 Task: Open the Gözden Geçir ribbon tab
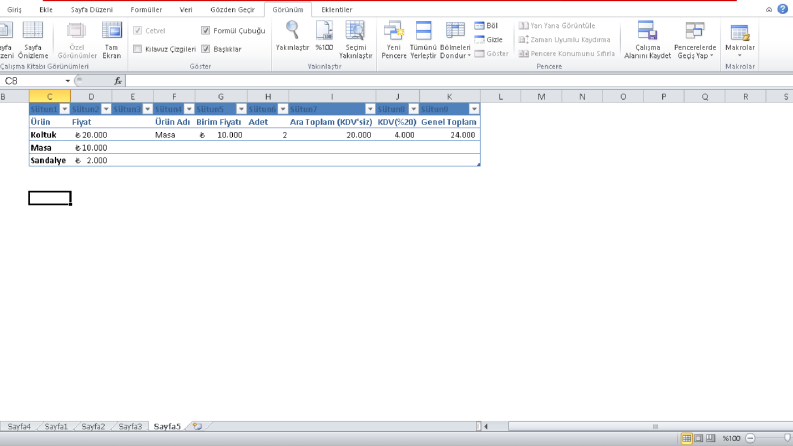[233, 10]
